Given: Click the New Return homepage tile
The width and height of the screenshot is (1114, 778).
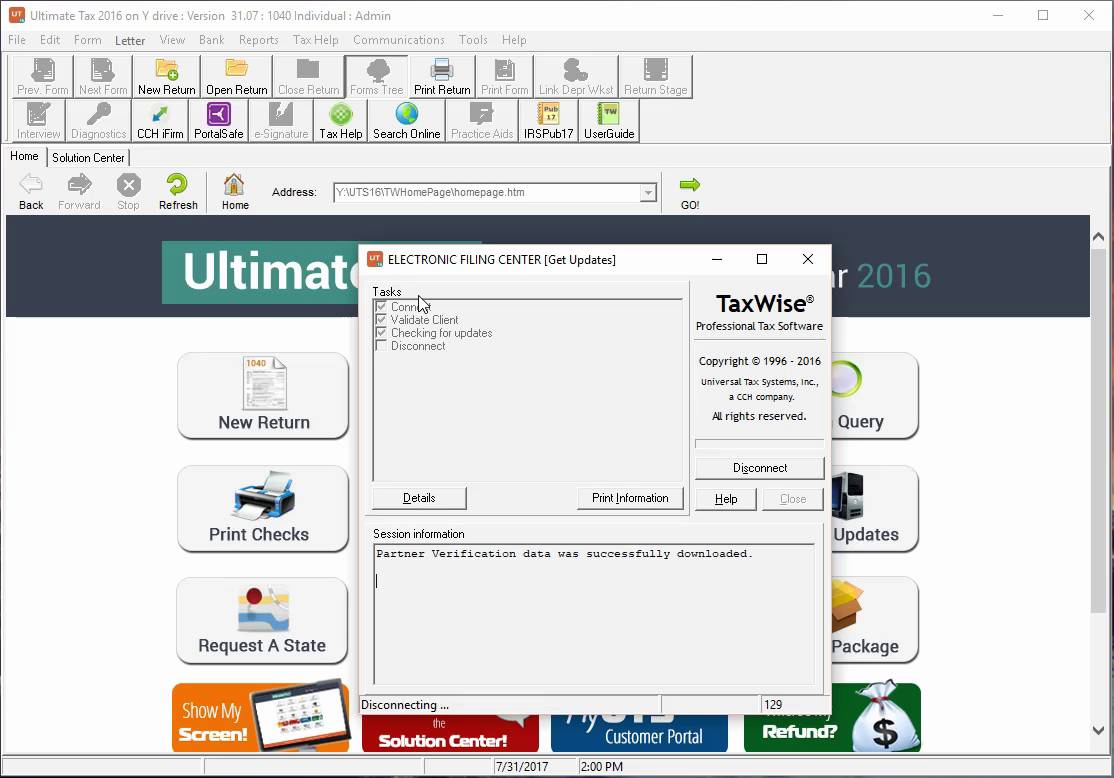Looking at the screenshot, I should point(263,396).
